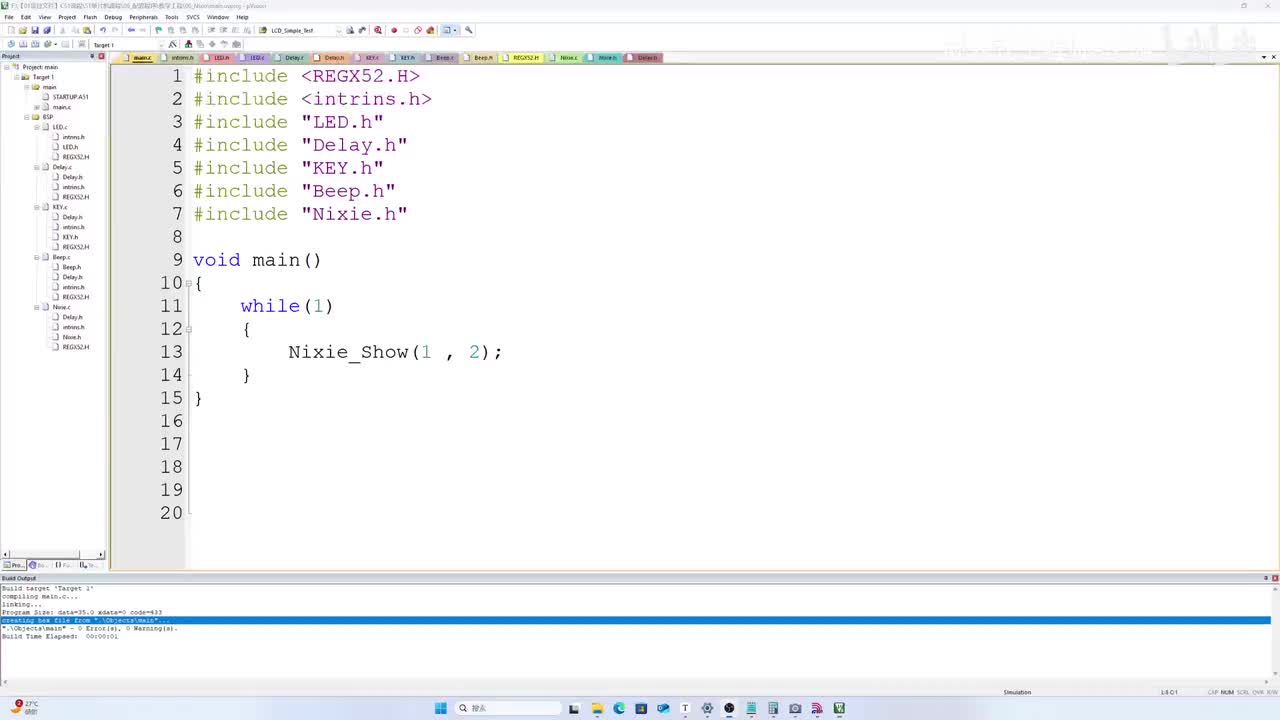Collapse the LED.c tree node
Screen dimensions: 1280x720
[36, 127]
